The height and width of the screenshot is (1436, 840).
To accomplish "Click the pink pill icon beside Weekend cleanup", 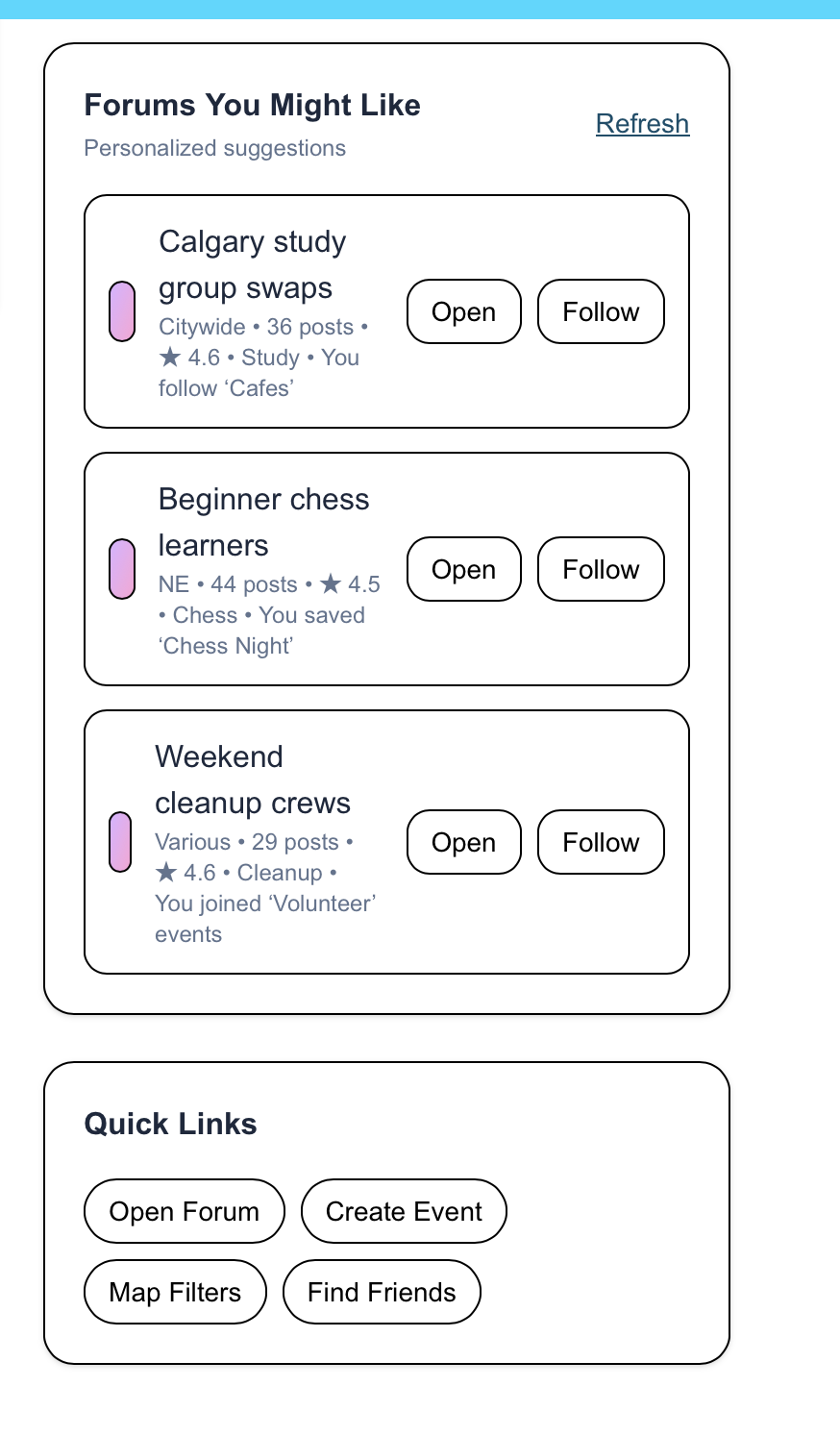I will pos(120,842).
